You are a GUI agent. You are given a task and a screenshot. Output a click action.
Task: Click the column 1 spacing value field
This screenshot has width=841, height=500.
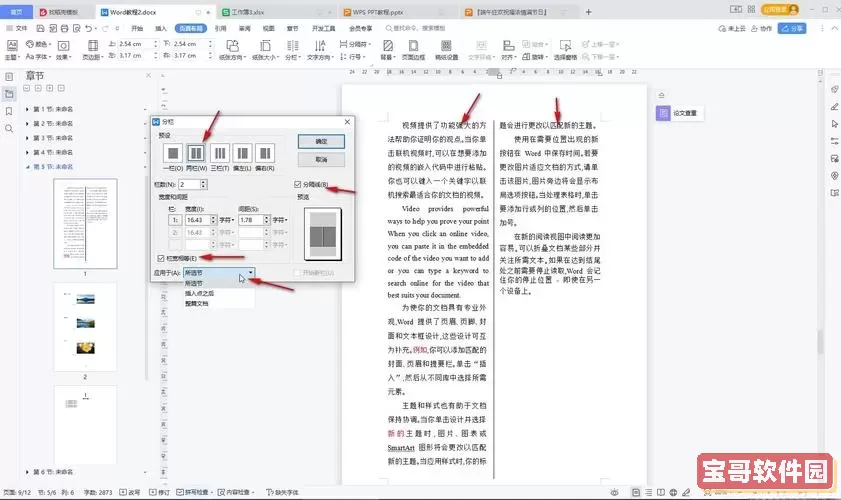pyautogui.click(x=250, y=220)
